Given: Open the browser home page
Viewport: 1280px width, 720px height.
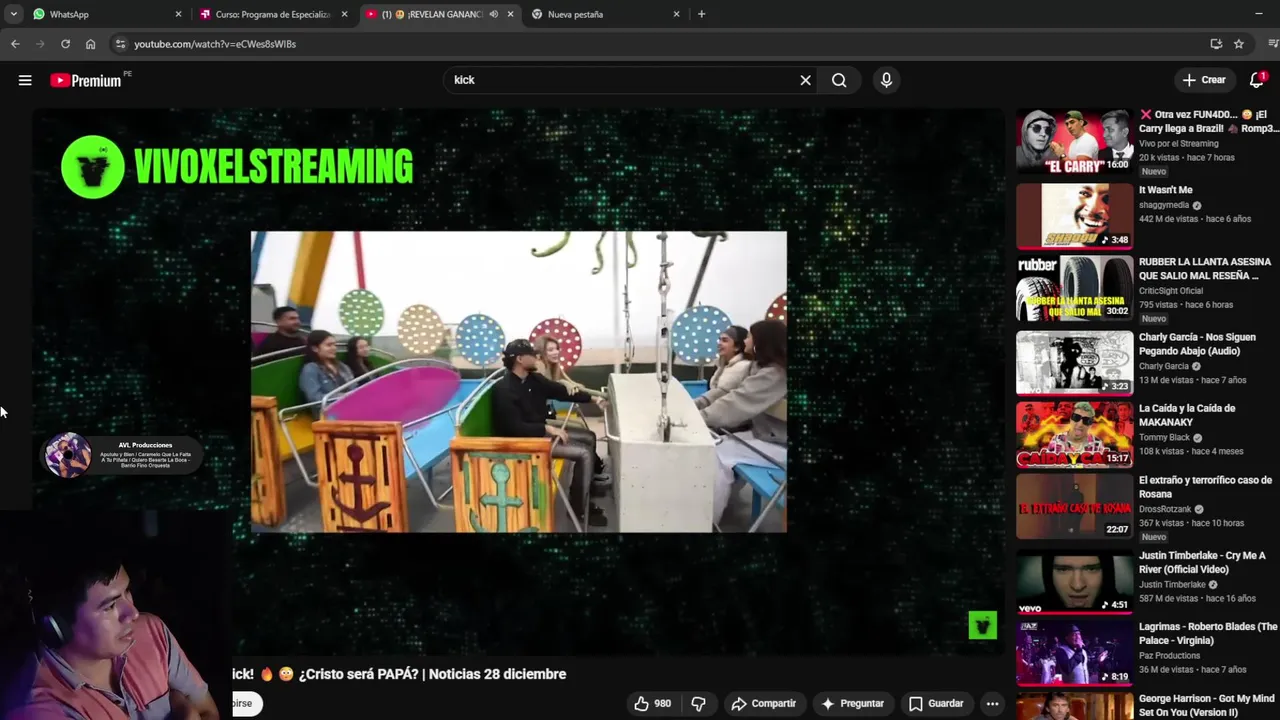Looking at the screenshot, I should (x=90, y=44).
